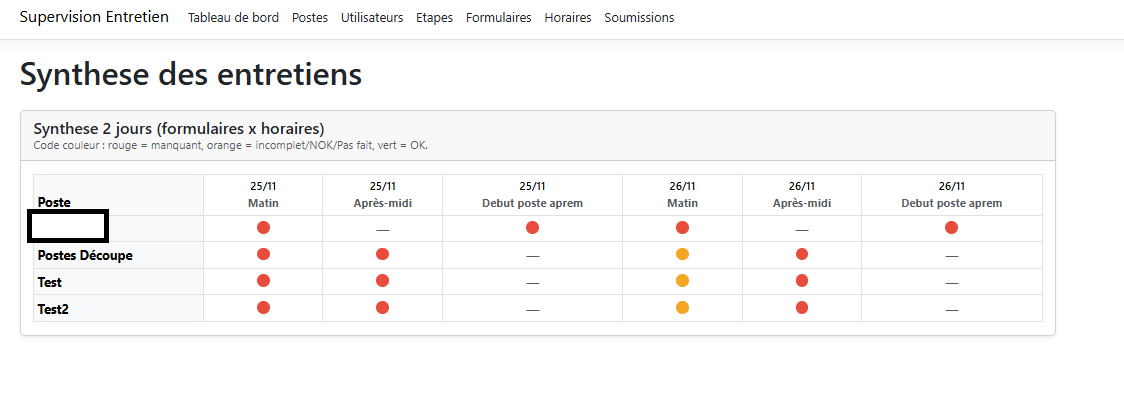Click orange status dot for Postes Découpe 26/11 Matin
Screen dimensions: 1124x411
point(682,254)
